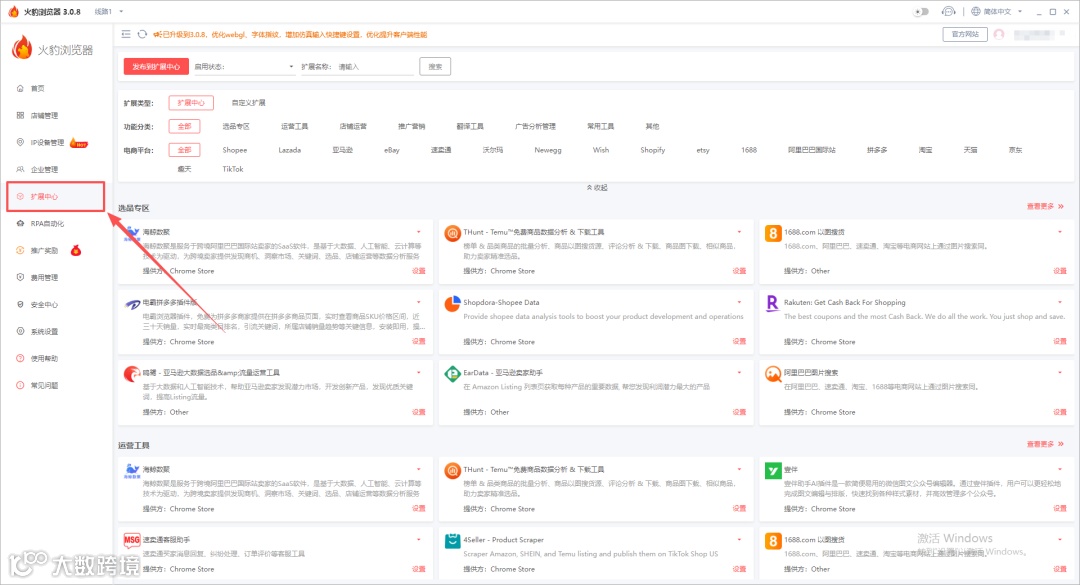Click the red 发布到扩展中心 button
The width and height of the screenshot is (1080, 585).
[x=156, y=67]
